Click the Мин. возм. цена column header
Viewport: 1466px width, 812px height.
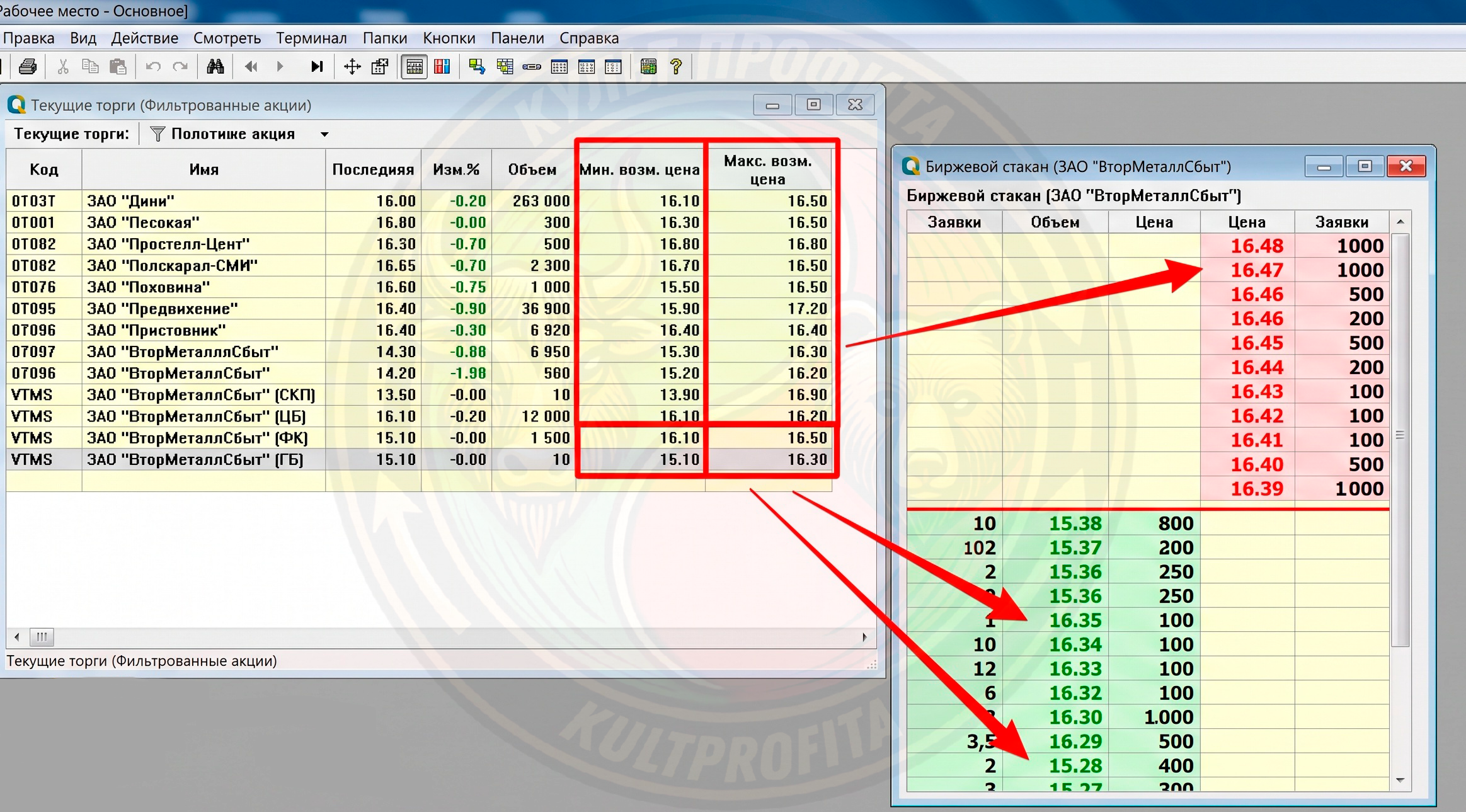click(639, 169)
